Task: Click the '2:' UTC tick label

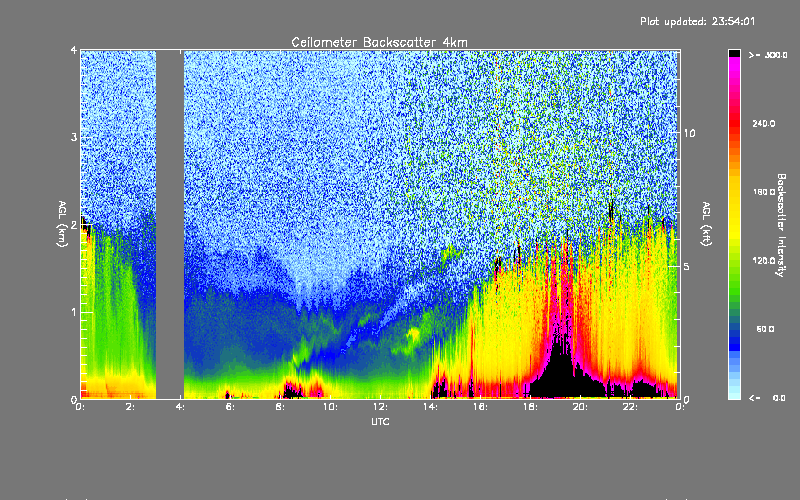Action: pyautogui.click(x=131, y=407)
